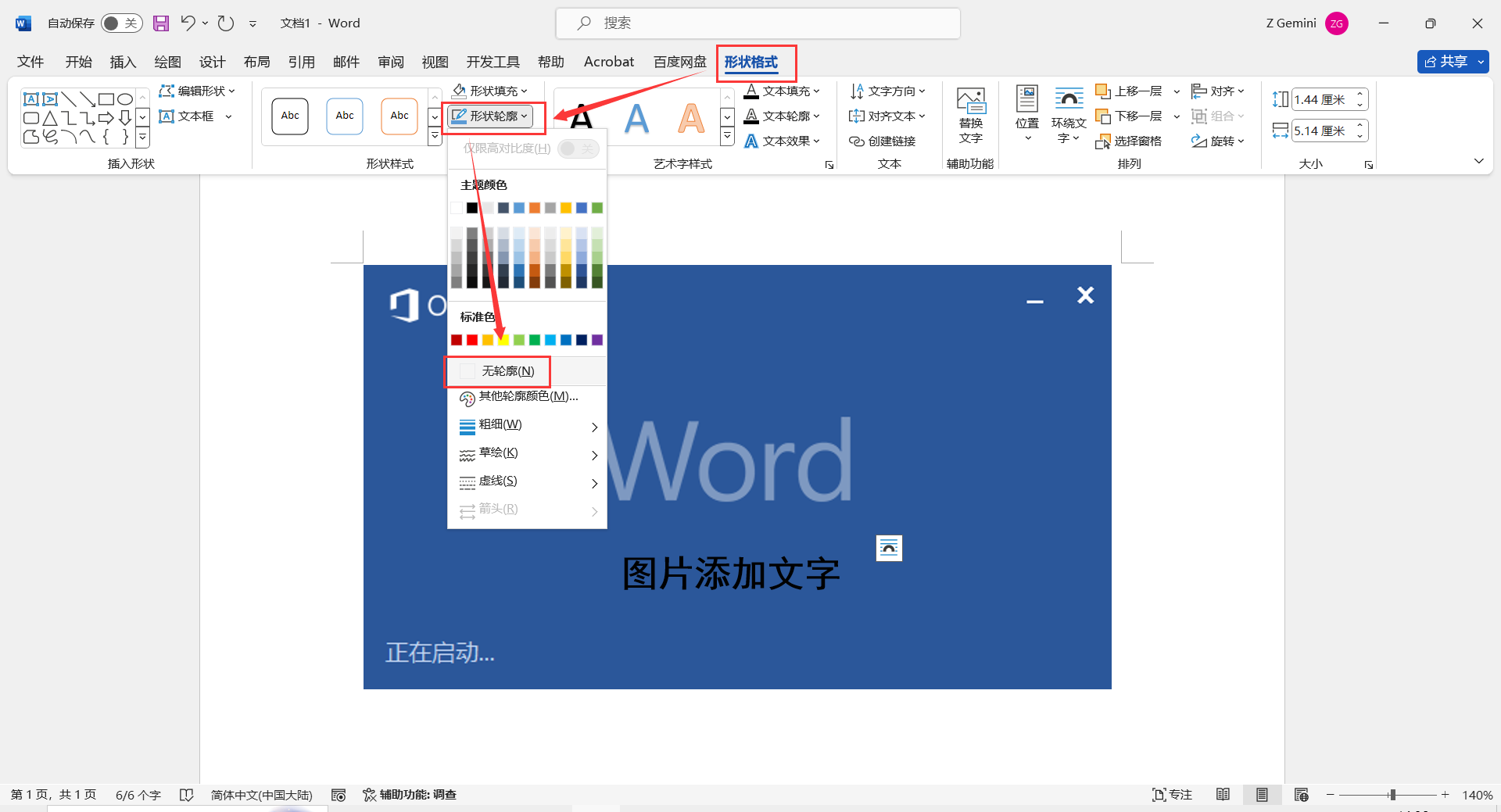Enable 专注 (Focus) mode in status bar
This screenshot has height=812, width=1501.
pos(1171,794)
